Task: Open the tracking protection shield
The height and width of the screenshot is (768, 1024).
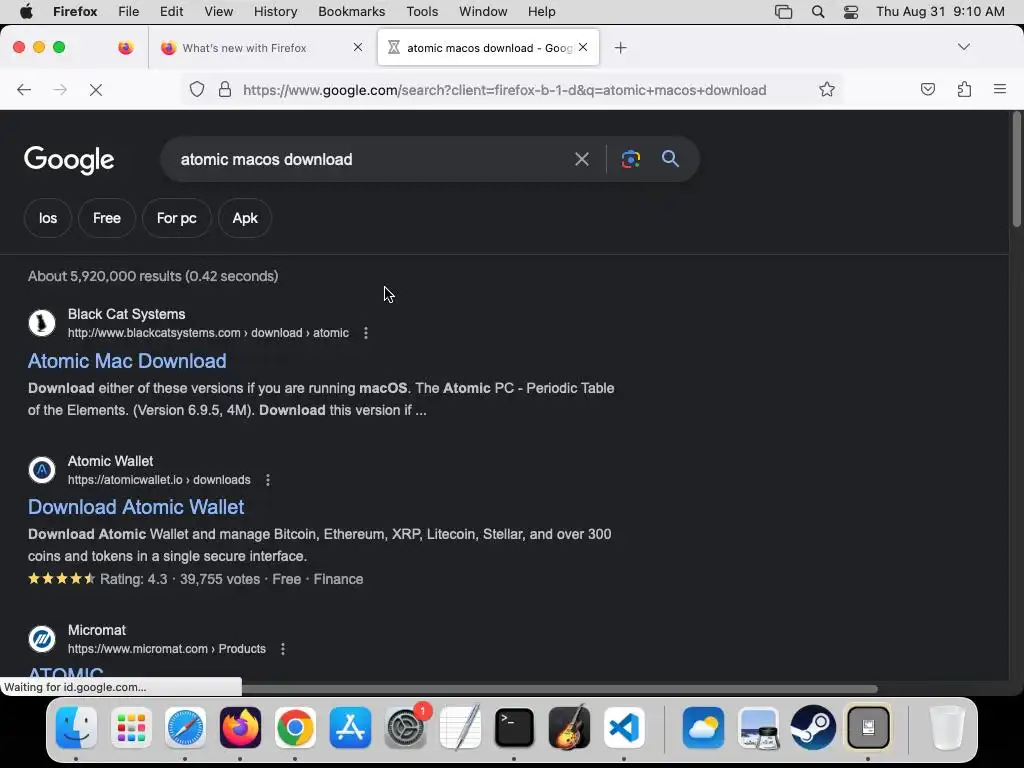Action: tap(197, 89)
